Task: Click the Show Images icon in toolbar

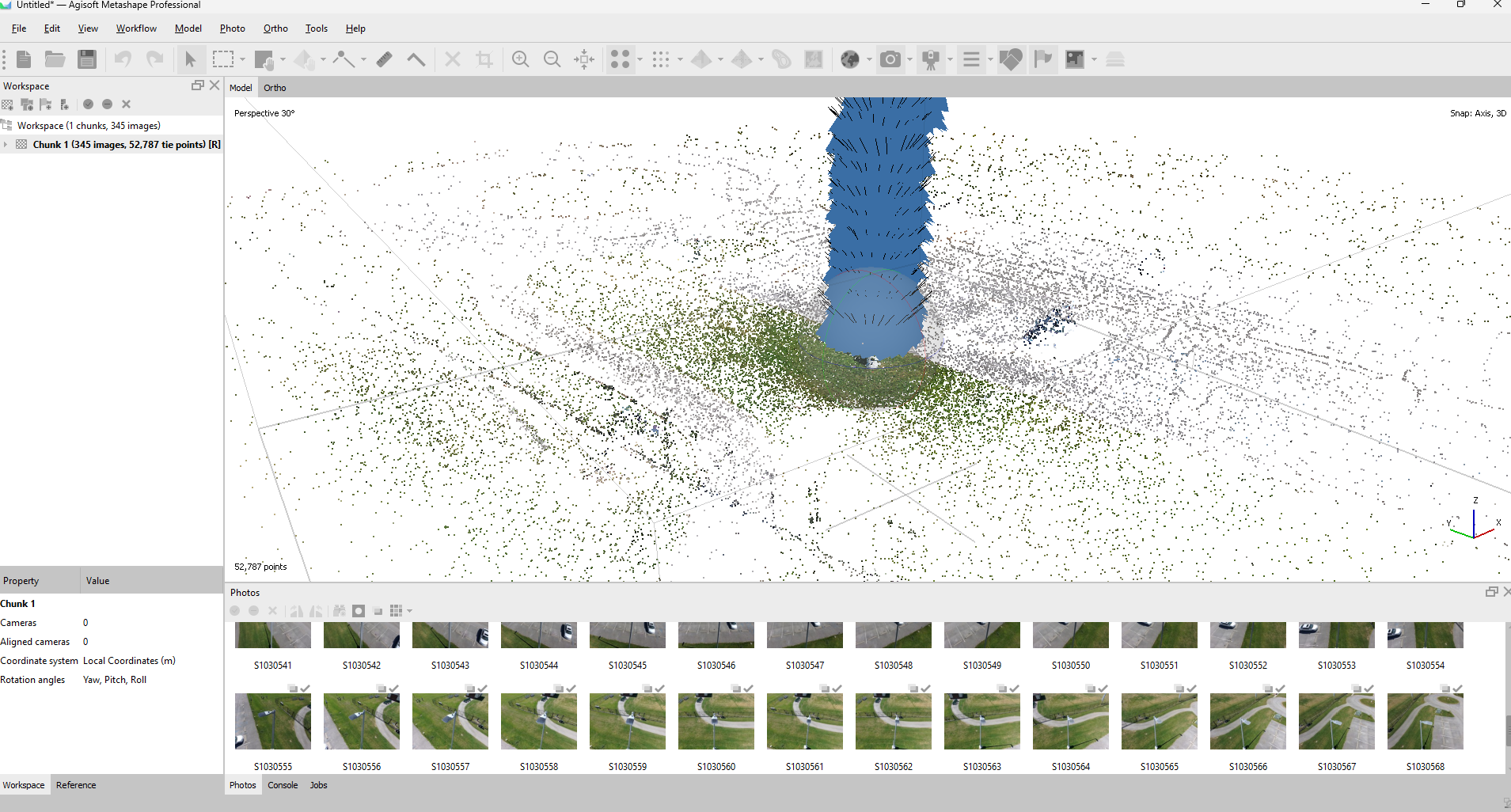Action: [1075, 59]
